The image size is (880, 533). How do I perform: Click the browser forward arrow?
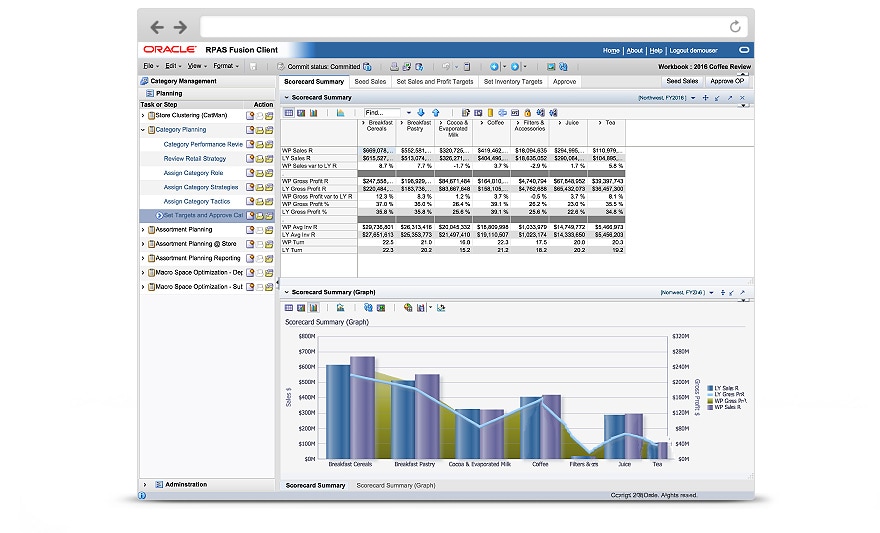(x=180, y=27)
